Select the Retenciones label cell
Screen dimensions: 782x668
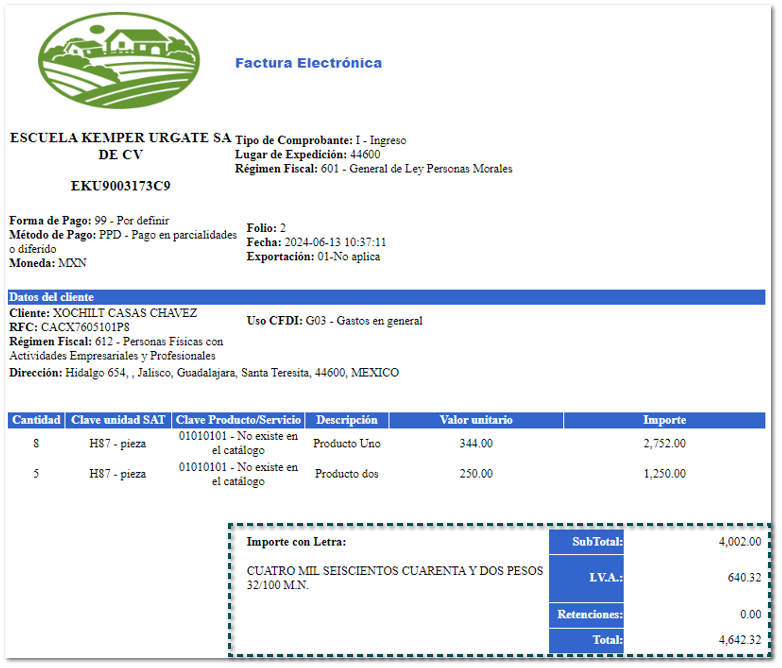(586, 615)
